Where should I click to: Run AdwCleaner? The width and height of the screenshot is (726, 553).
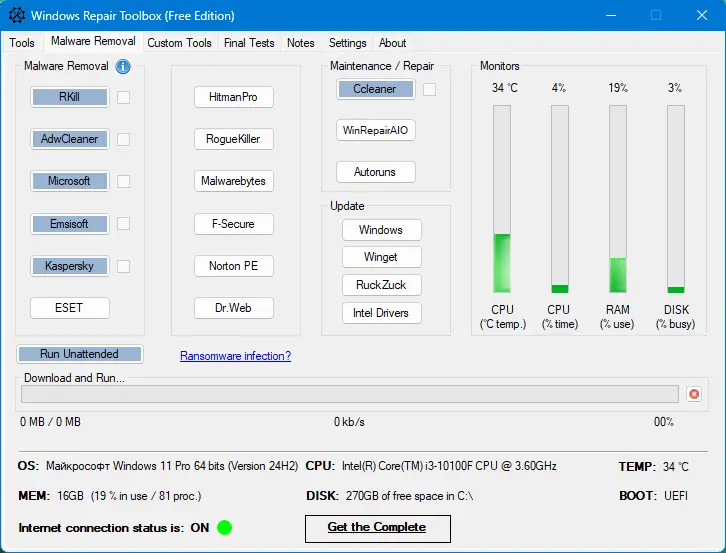point(69,139)
